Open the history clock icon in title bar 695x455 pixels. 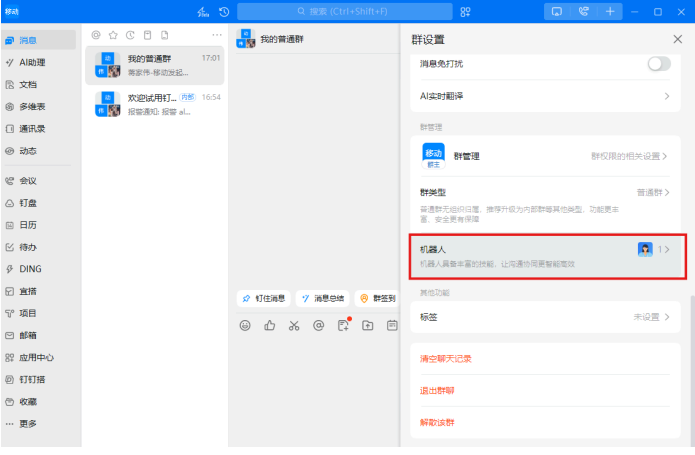(224, 12)
